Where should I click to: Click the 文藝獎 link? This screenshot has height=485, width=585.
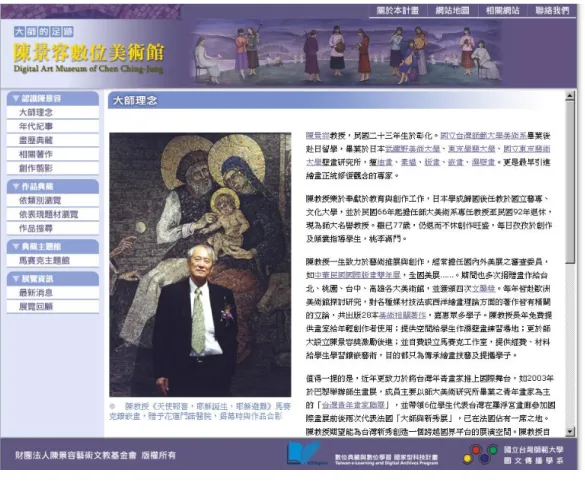[484, 288]
